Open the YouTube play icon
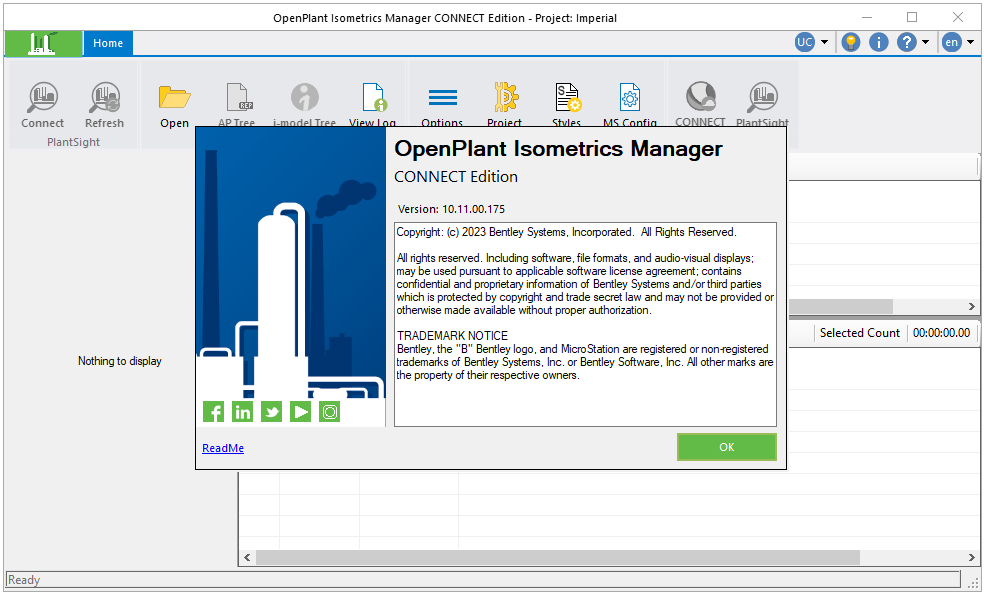984x594 pixels. [x=300, y=412]
